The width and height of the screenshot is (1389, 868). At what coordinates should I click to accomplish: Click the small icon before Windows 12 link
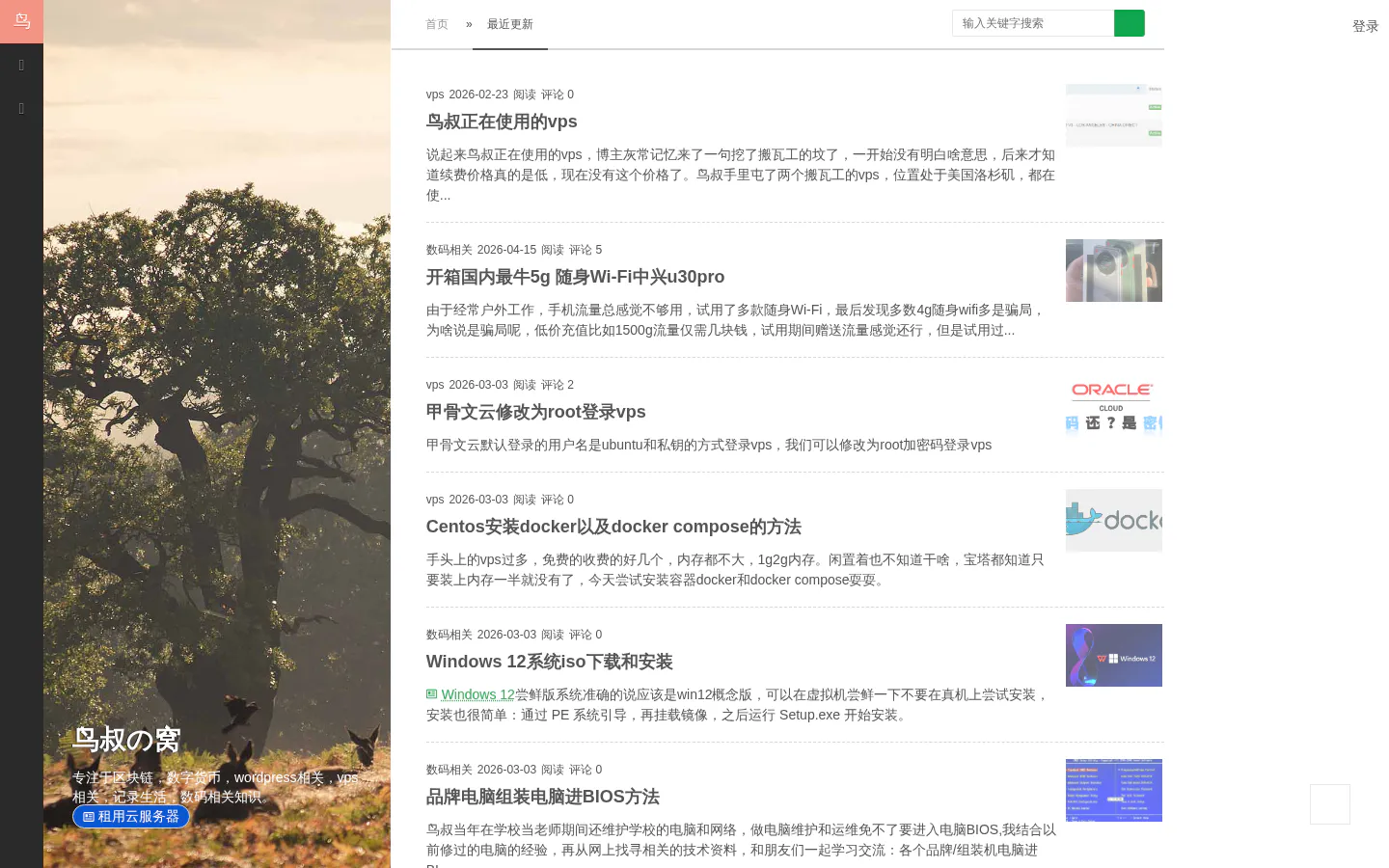coord(432,694)
